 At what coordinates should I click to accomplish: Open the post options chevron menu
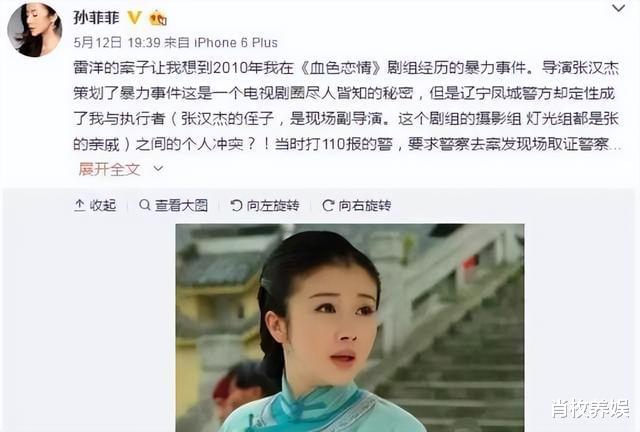pyautogui.click(x=619, y=8)
